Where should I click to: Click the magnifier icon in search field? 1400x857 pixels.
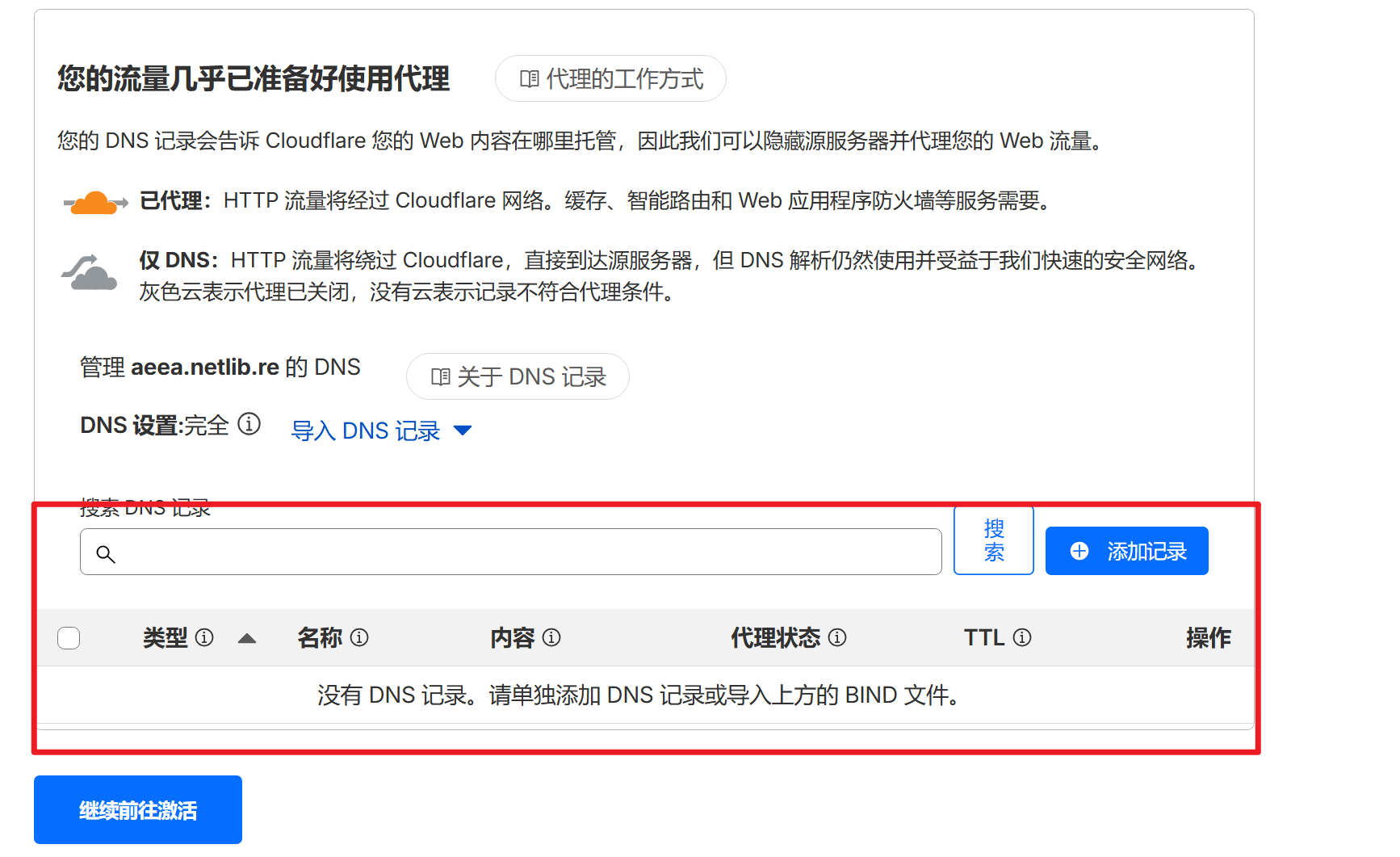(x=106, y=554)
